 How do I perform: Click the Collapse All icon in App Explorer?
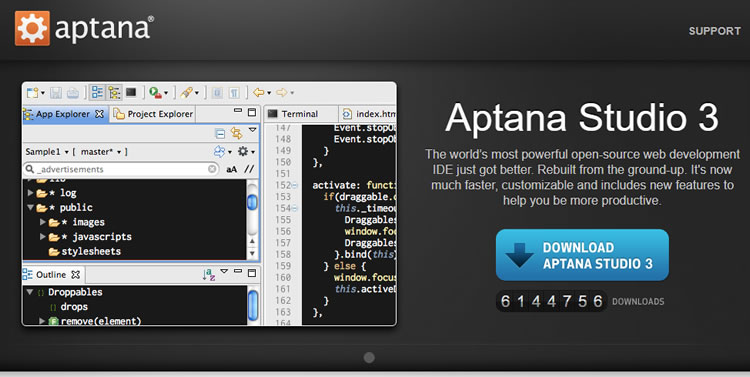pyautogui.click(x=220, y=133)
